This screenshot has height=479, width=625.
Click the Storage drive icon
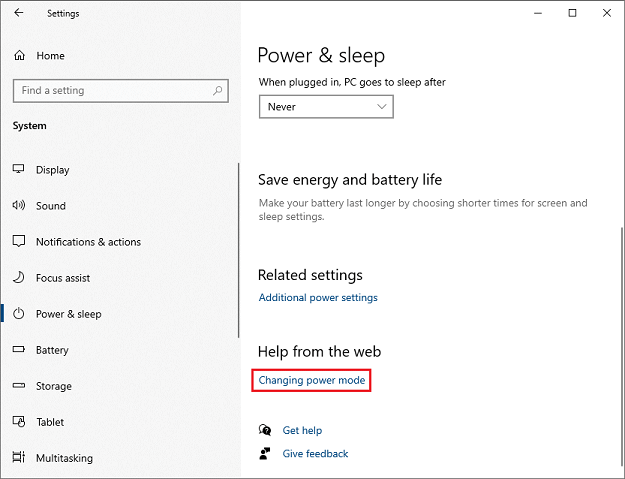[18, 386]
